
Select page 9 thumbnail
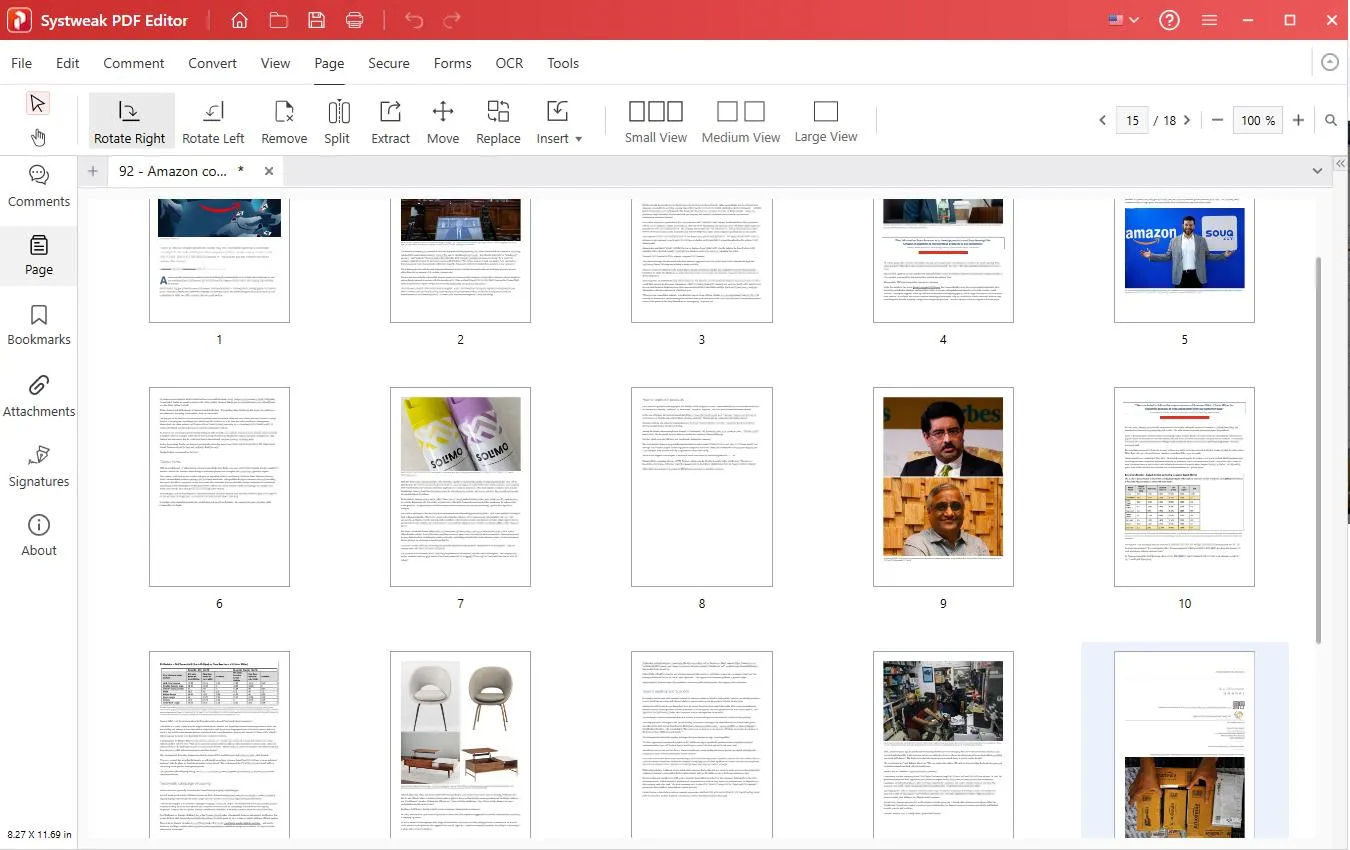pyautogui.click(x=943, y=487)
